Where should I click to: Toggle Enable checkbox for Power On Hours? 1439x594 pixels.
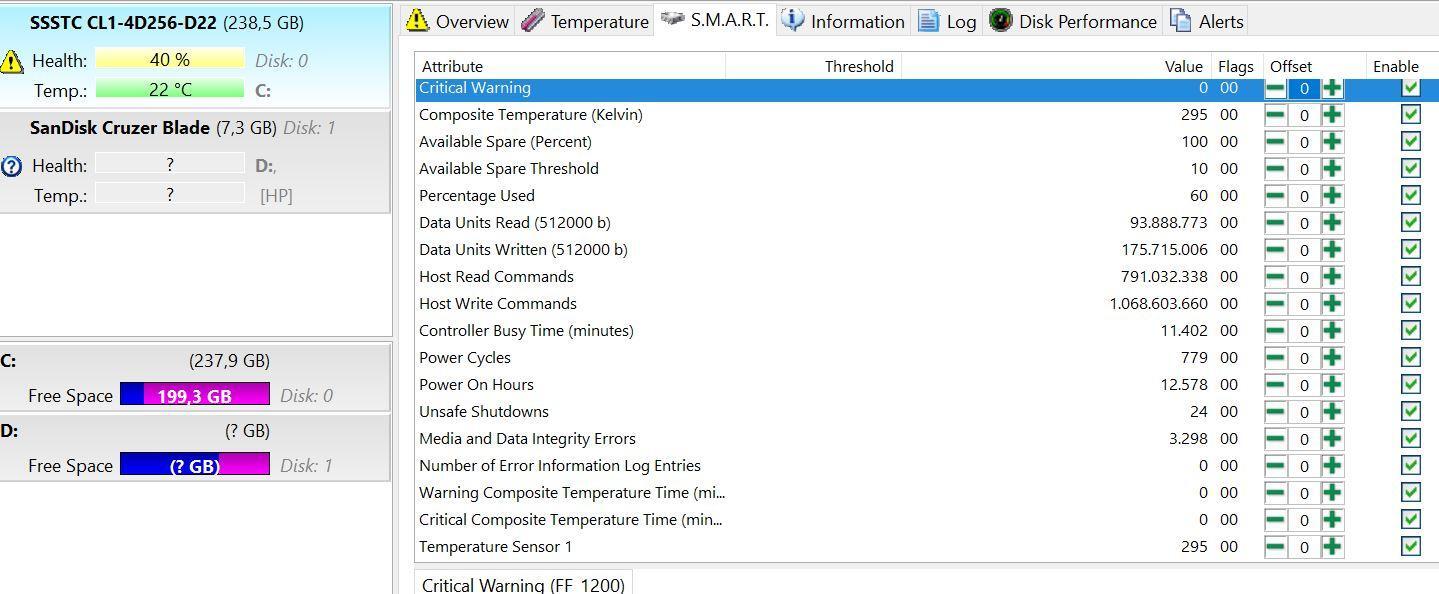click(1411, 385)
